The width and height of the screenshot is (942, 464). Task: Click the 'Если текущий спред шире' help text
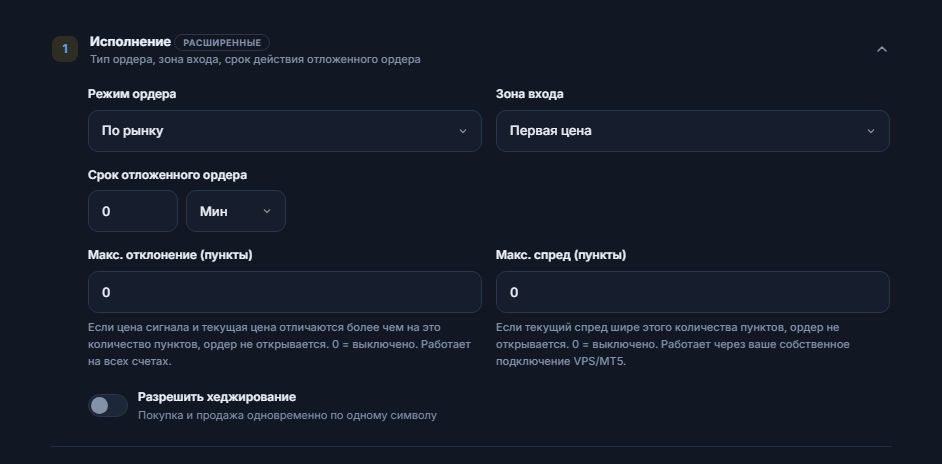(x=673, y=345)
